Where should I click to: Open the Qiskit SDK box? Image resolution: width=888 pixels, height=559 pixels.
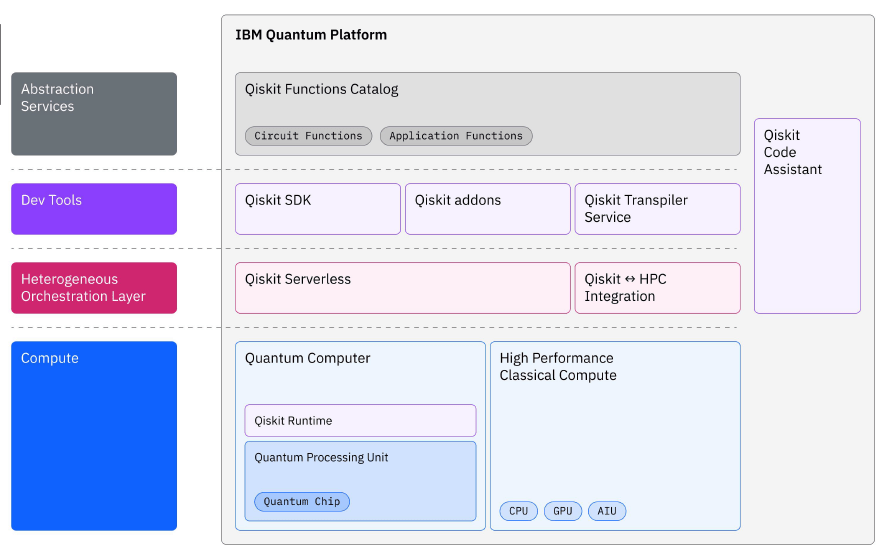(318, 209)
